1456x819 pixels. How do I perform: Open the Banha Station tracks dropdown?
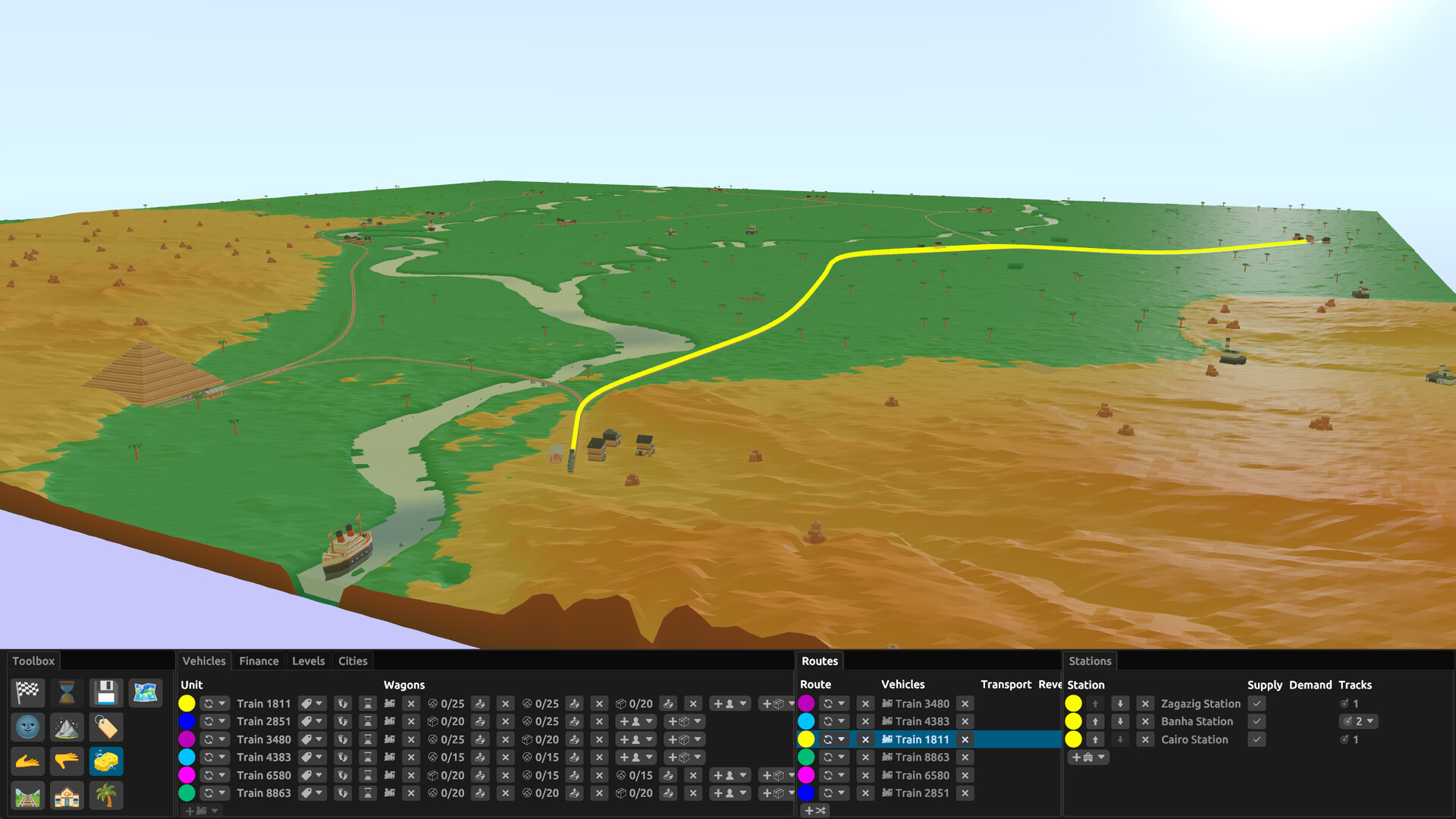tap(1358, 721)
